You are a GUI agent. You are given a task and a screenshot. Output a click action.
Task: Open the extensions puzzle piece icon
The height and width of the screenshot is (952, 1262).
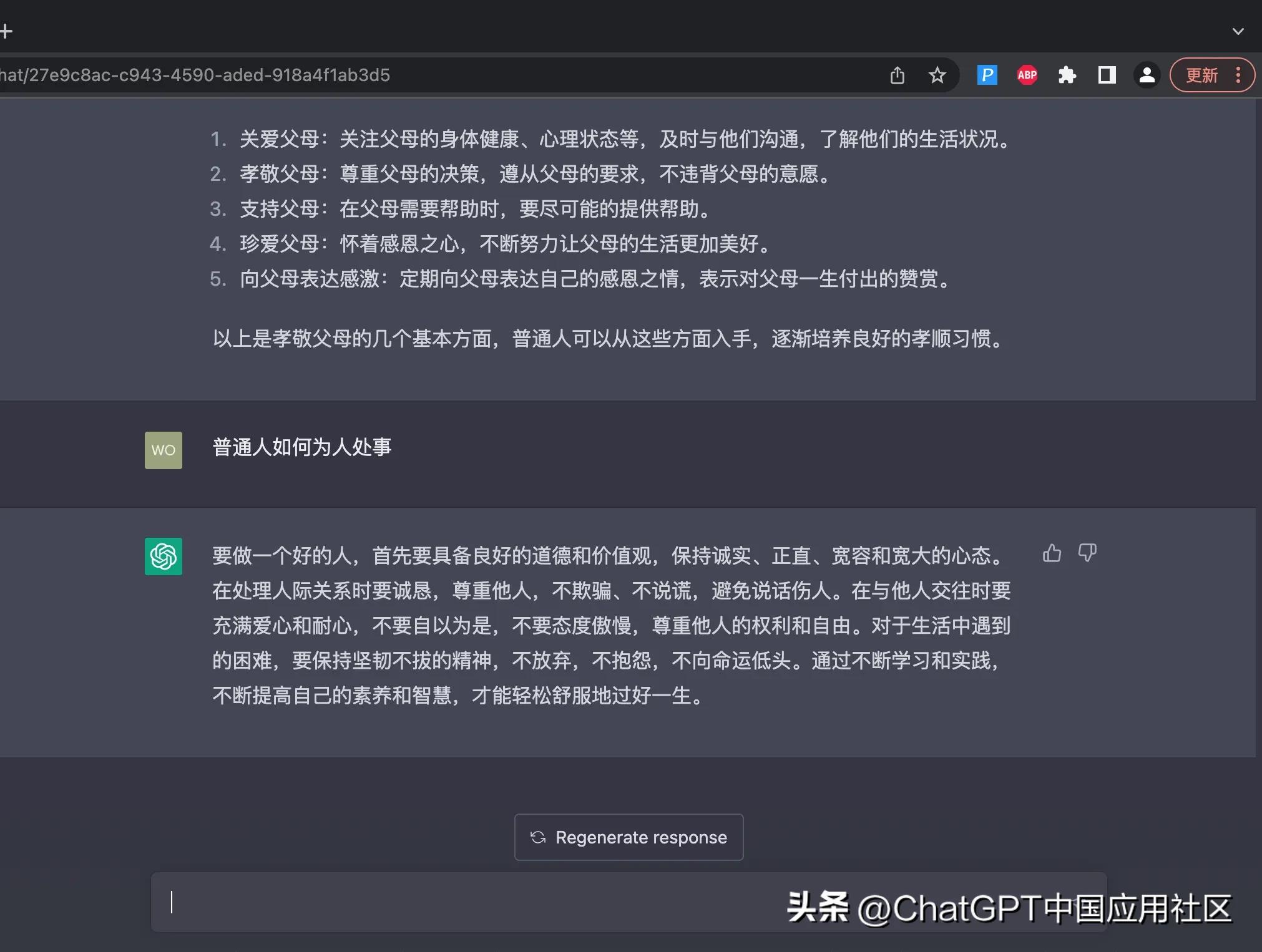coord(1067,75)
